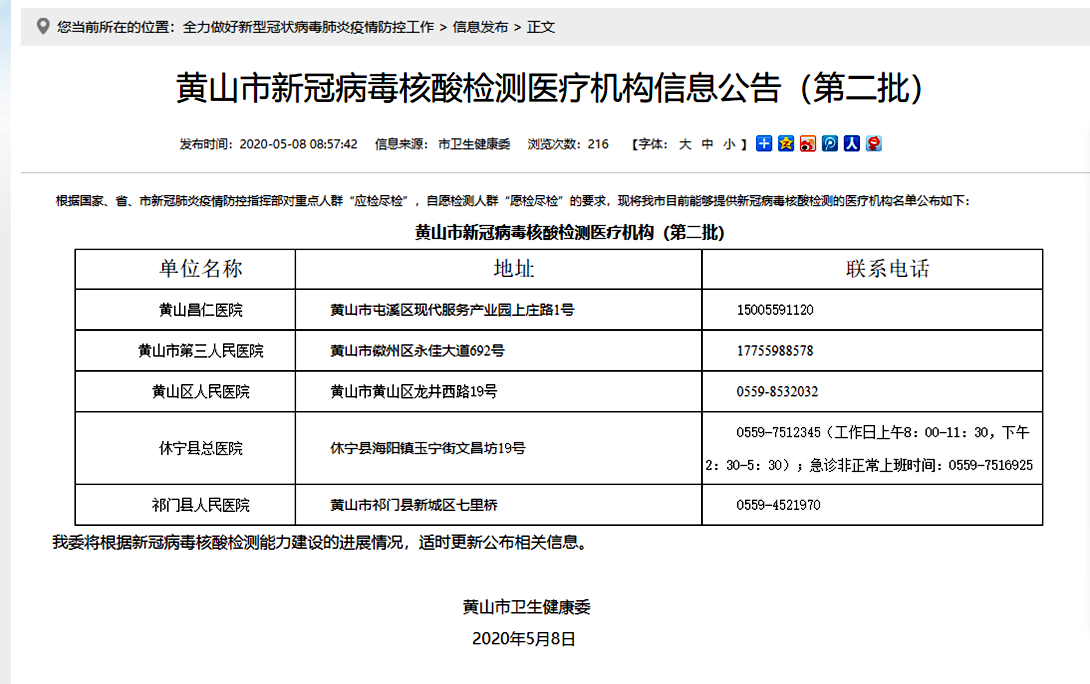
Task: Select the 黄山市第三人民医院 cell
Action: 186,351
